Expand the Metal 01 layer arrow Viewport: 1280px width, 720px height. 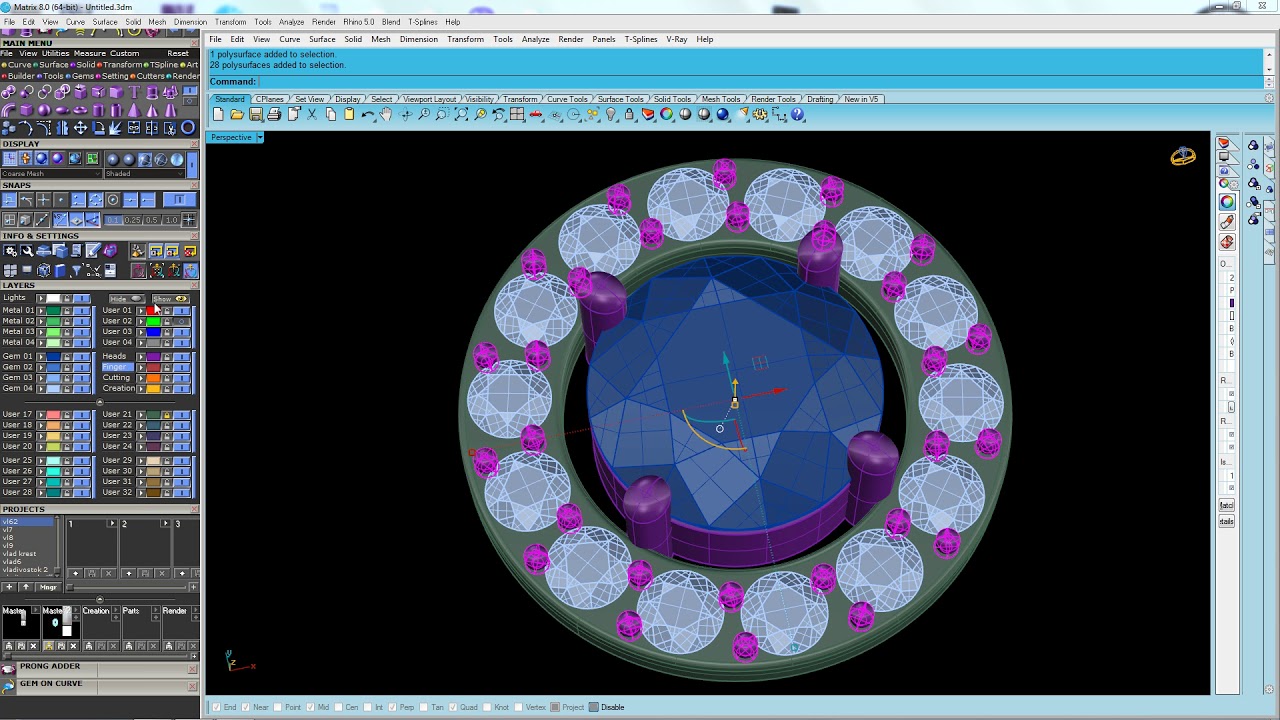[41, 311]
